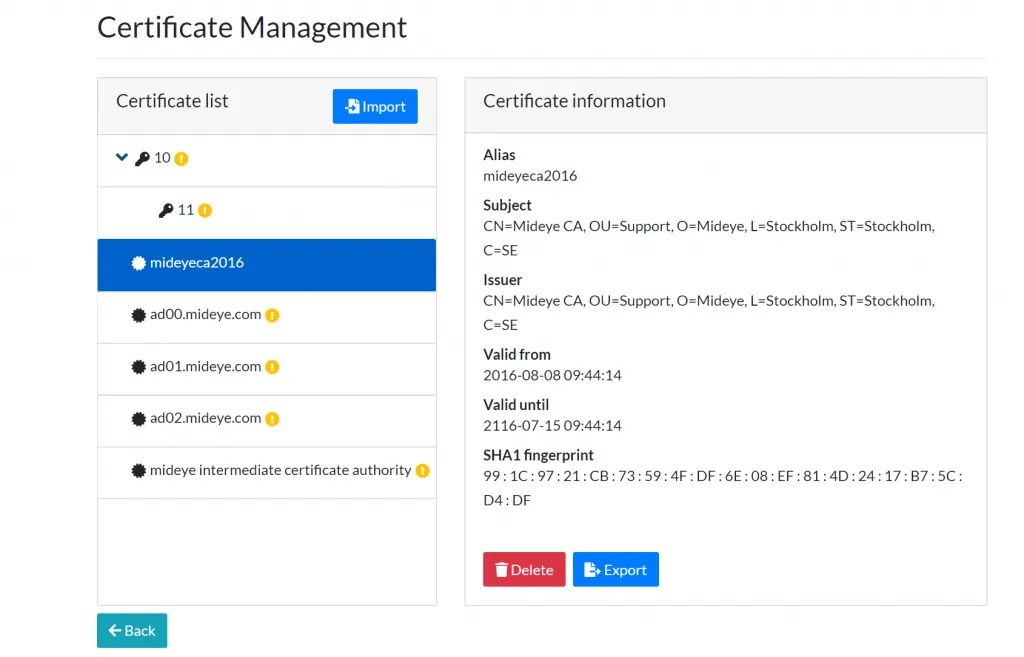Click the certificate seal icon beside mideyeca2016
This screenshot has height=657, width=1024.
point(138,264)
